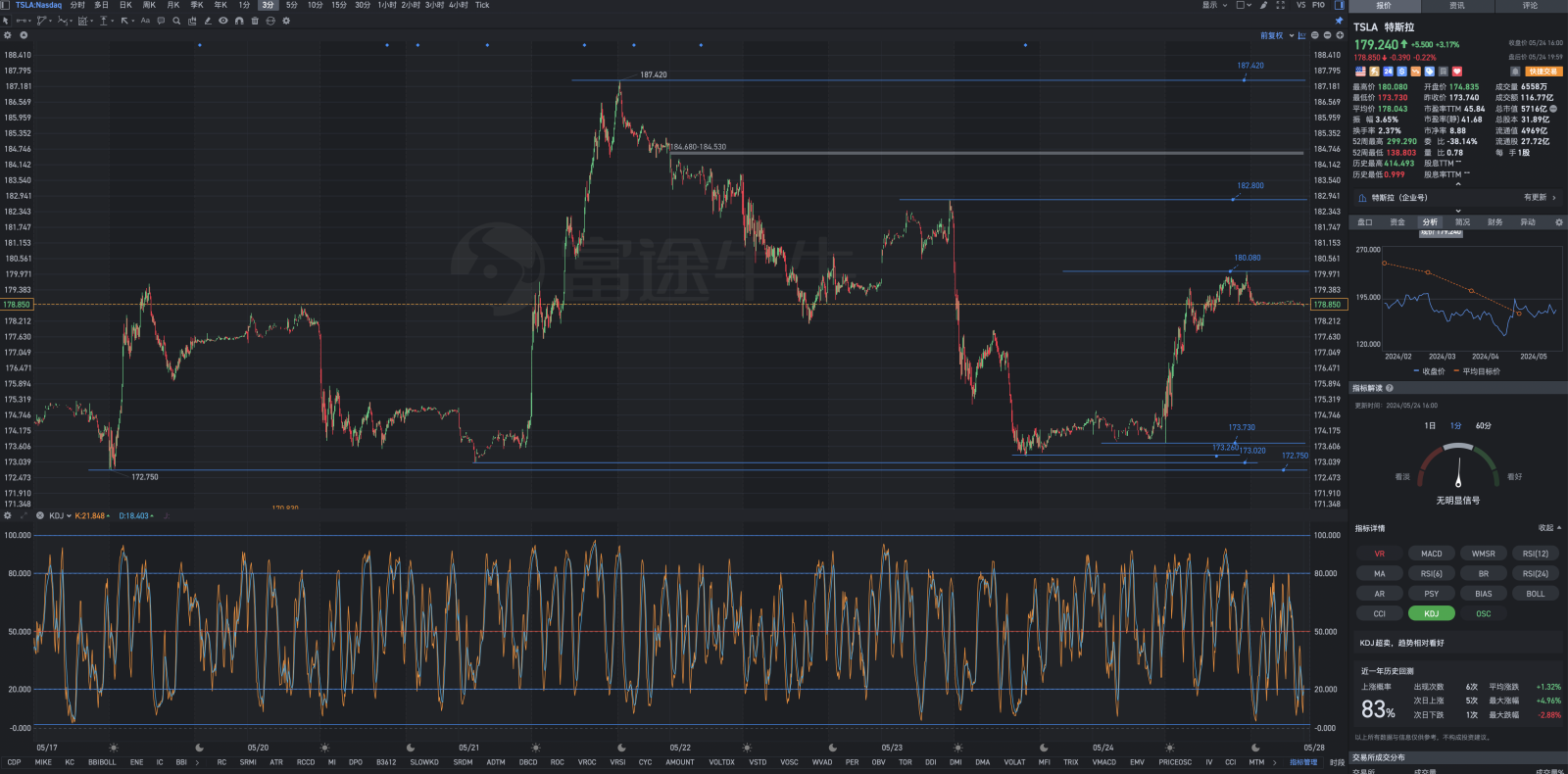Viewport: 1568px width, 774px height.
Task: Add a comment bubble annotation
Action: tap(161, 21)
